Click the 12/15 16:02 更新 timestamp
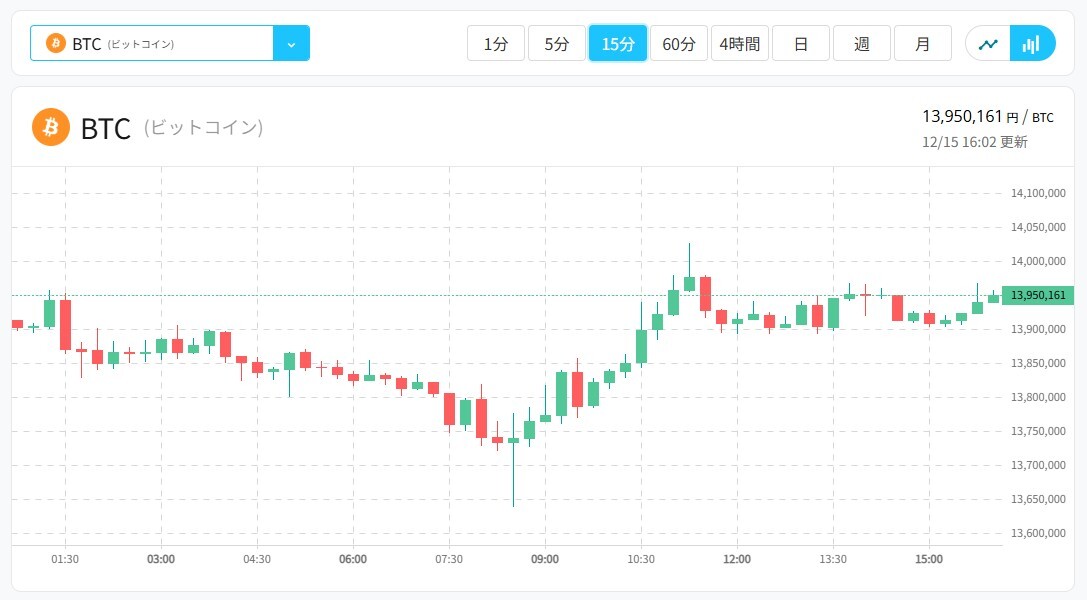Image resolution: width=1087 pixels, height=600 pixels. pos(974,142)
